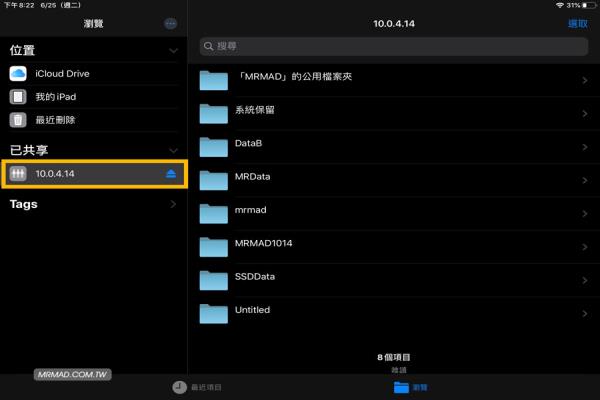
Task: Select 我的 iPad location
Action: (56, 96)
